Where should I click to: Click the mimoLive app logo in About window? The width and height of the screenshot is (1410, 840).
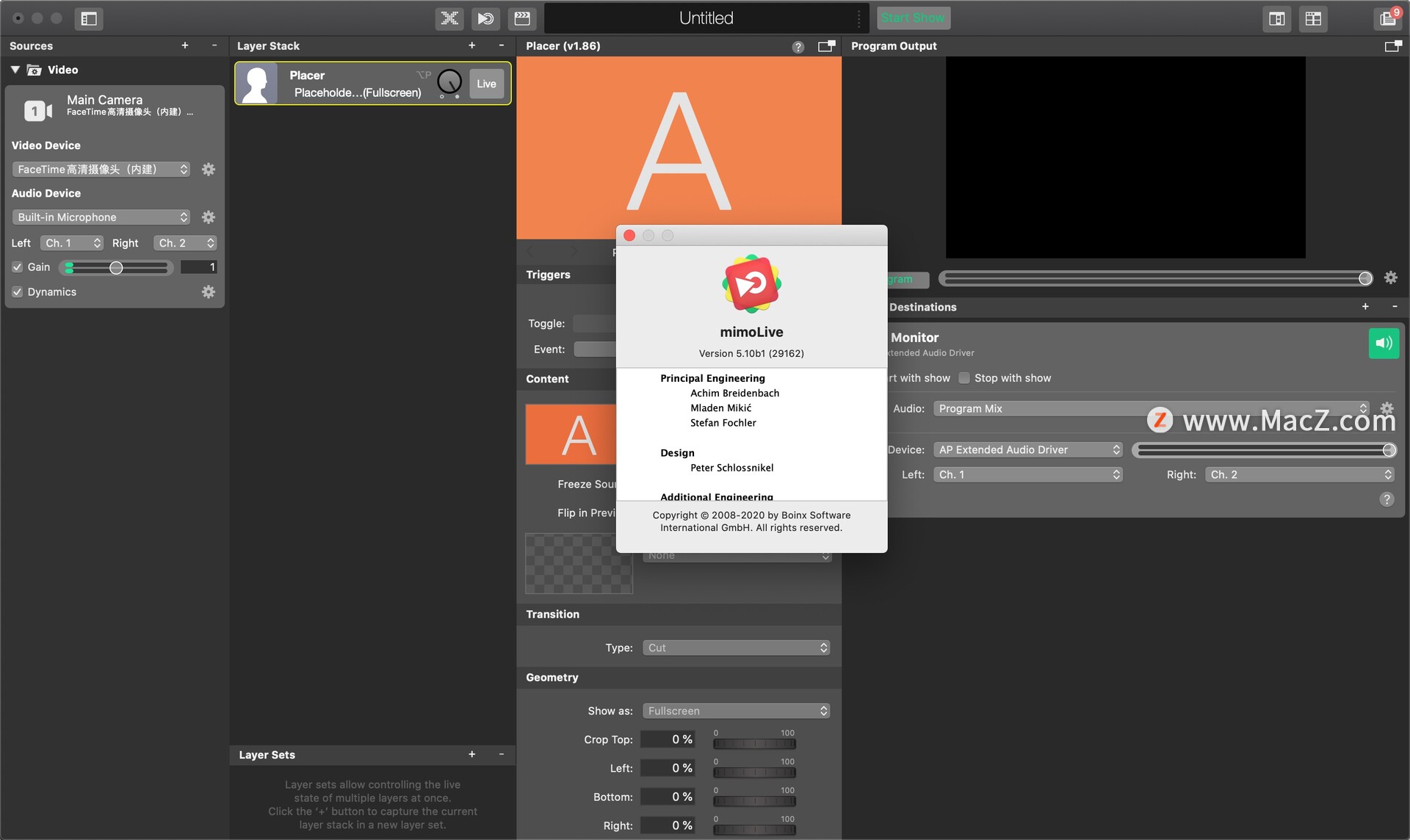[x=751, y=284]
